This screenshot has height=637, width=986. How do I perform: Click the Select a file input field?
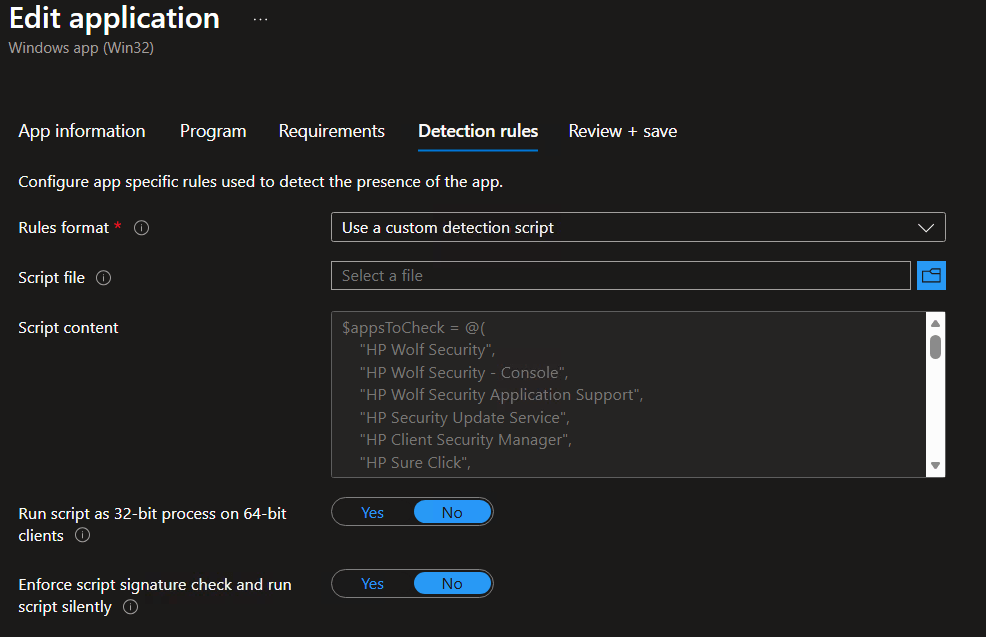pyautogui.click(x=620, y=276)
